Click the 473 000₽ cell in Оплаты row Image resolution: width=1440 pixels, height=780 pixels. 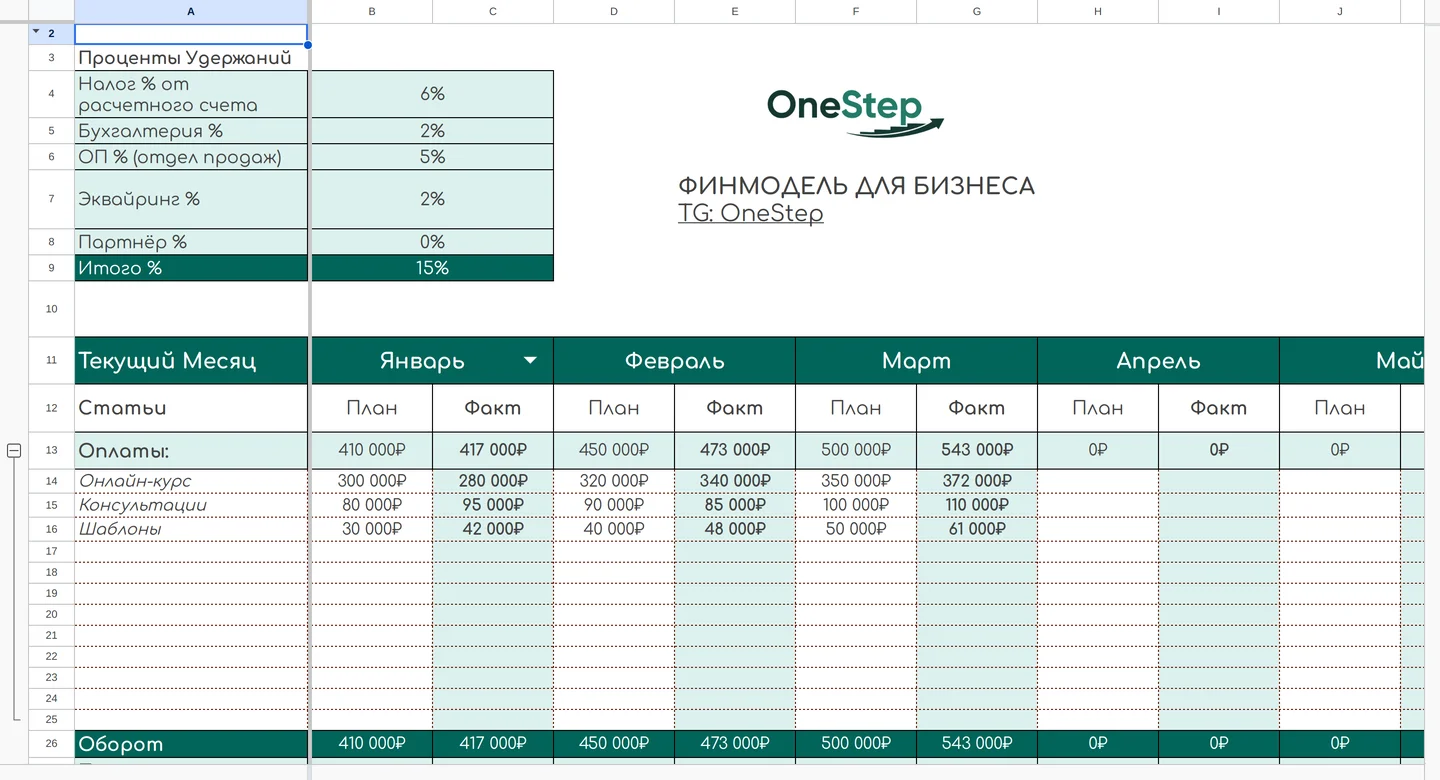(x=735, y=451)
